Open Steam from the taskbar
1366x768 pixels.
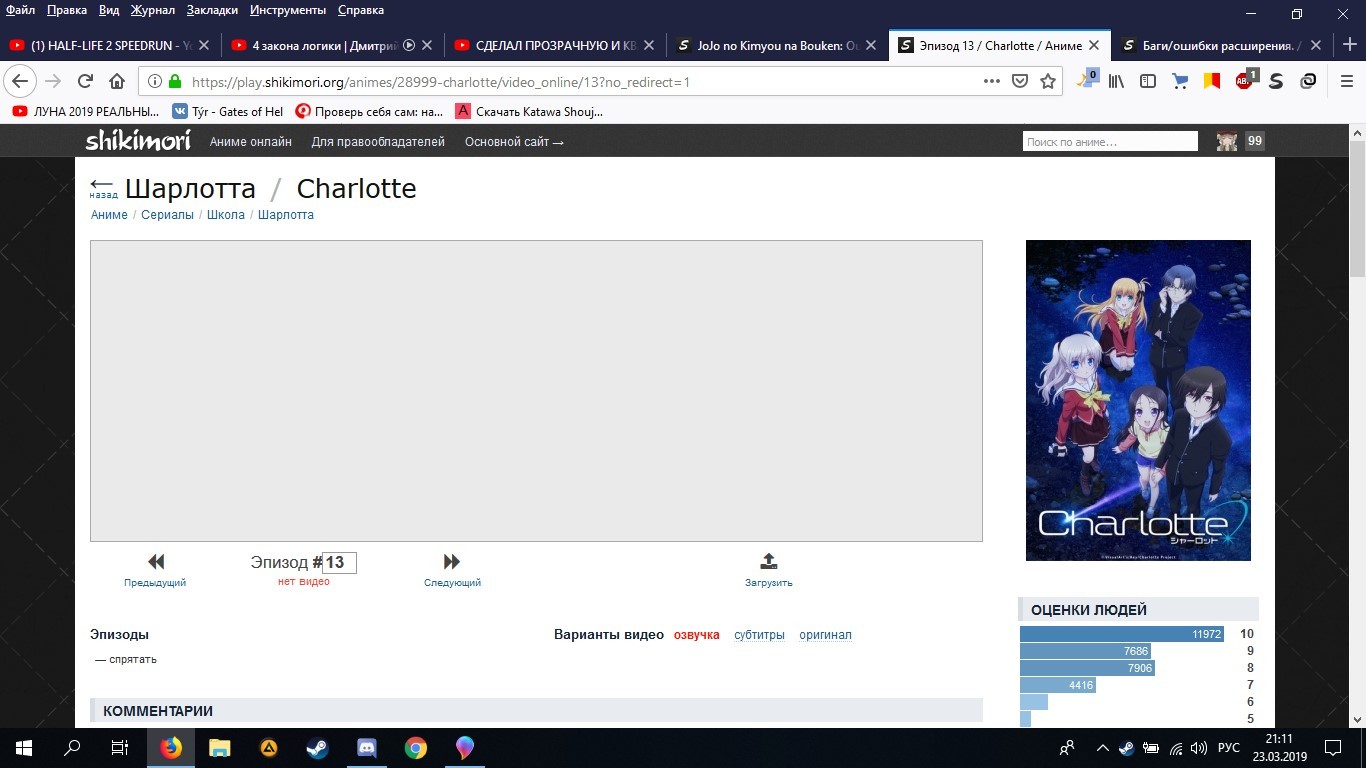pos(318,748)
